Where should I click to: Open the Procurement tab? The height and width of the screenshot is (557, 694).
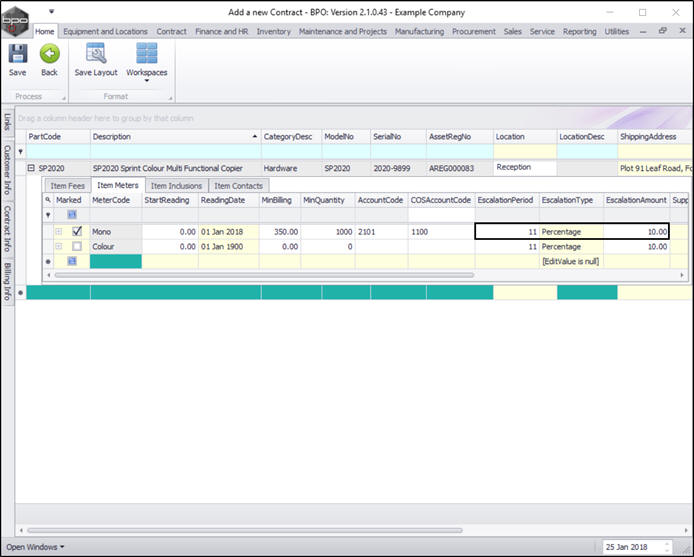coord(474,31)
